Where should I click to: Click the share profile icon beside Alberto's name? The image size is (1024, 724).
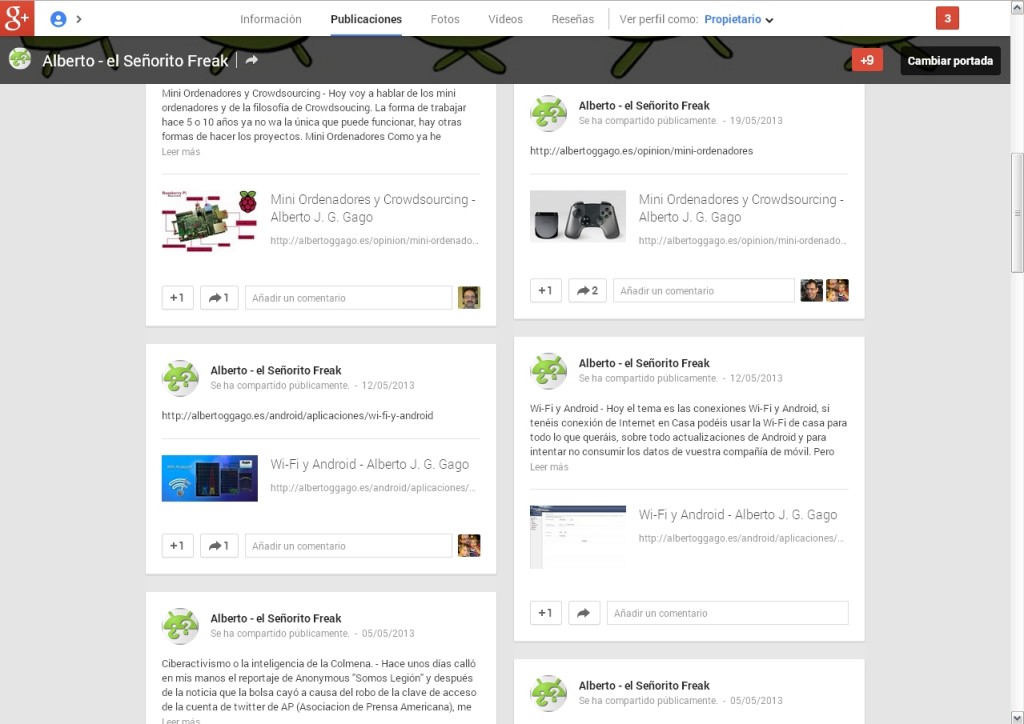point(250,60)
